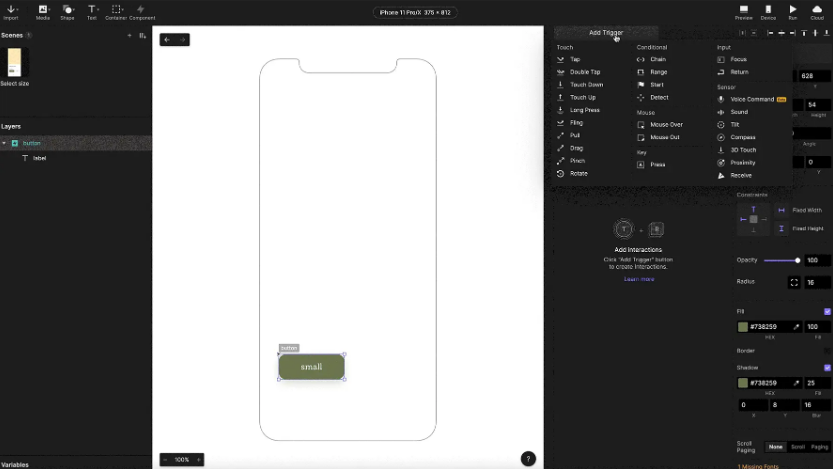Toggle the Border checkbox
The height and width of the screenshot is (469, 833).
point(827,351)
